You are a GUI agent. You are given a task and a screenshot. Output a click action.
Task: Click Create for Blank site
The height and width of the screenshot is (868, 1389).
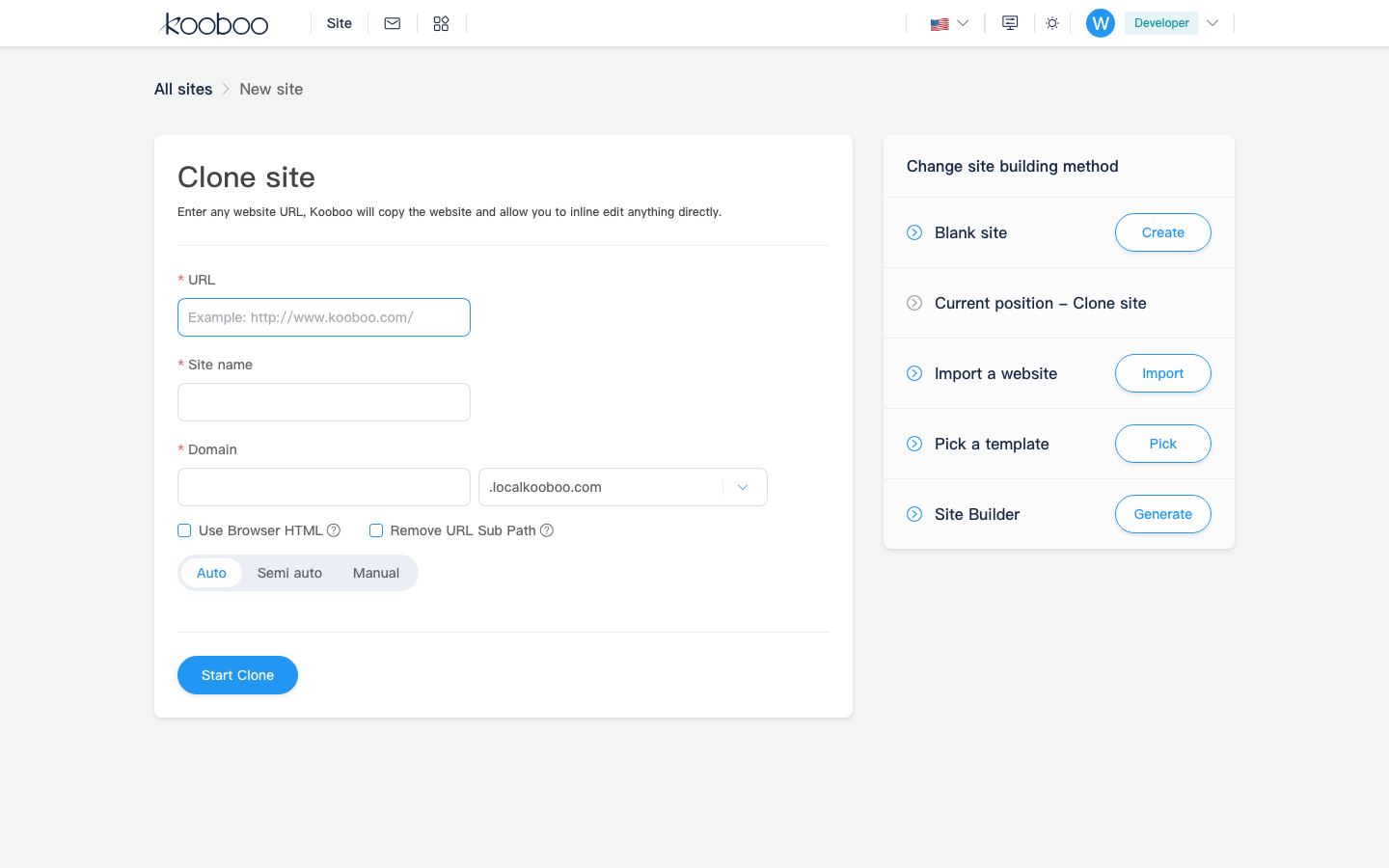click(x=1163, y=232)
